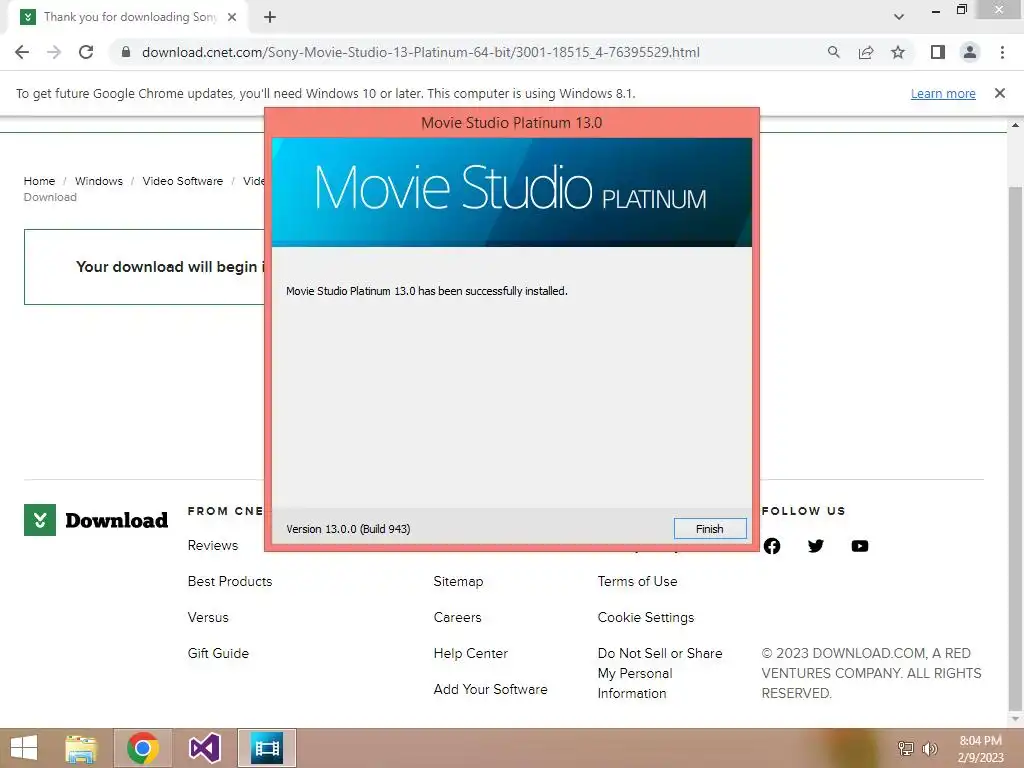Open Help Center footer link

[x=471, y=653]
